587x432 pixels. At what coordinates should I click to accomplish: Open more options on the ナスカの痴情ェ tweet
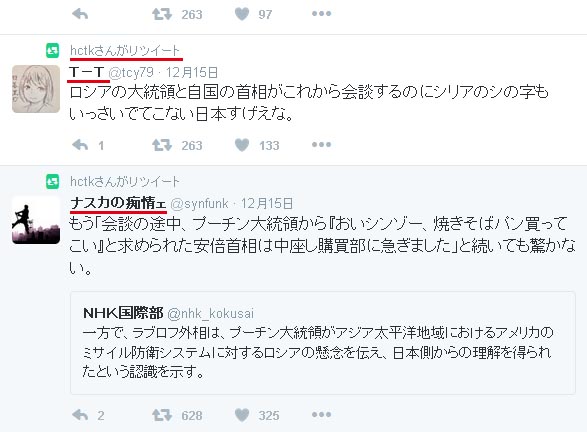(x=321, y=414)
